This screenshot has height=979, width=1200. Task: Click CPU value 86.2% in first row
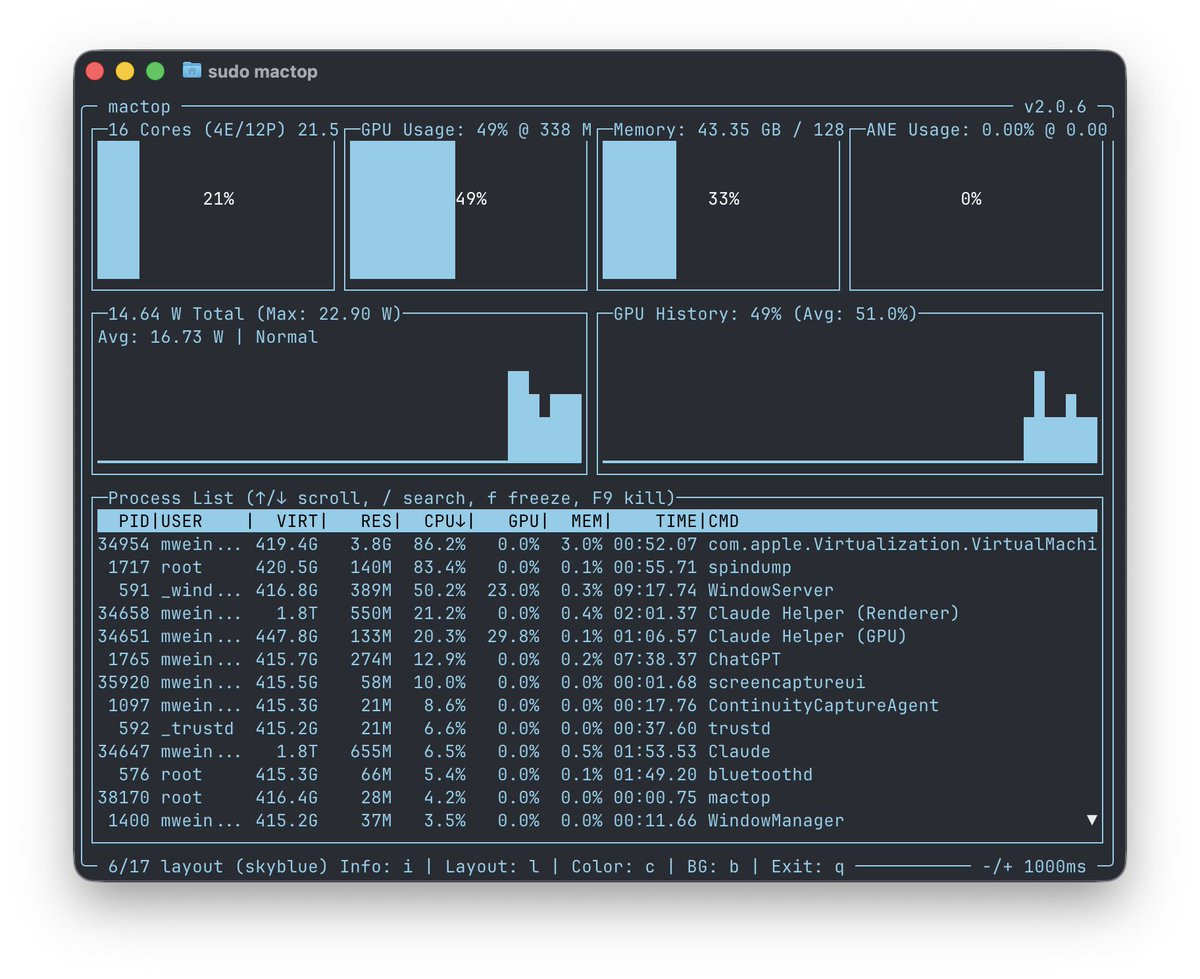pos(440,544)
